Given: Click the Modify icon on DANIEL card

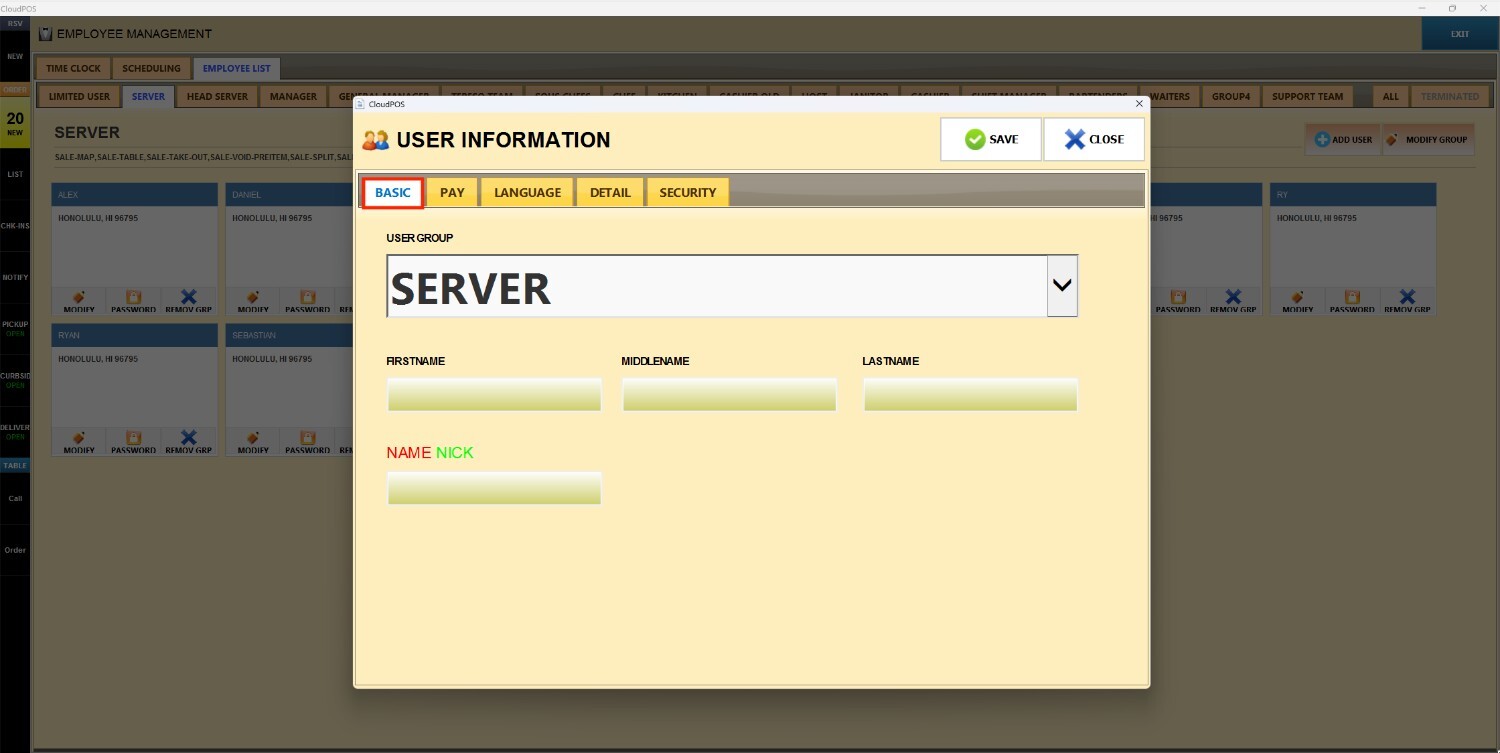Looking at the screenshot, I should pos(253,297).
